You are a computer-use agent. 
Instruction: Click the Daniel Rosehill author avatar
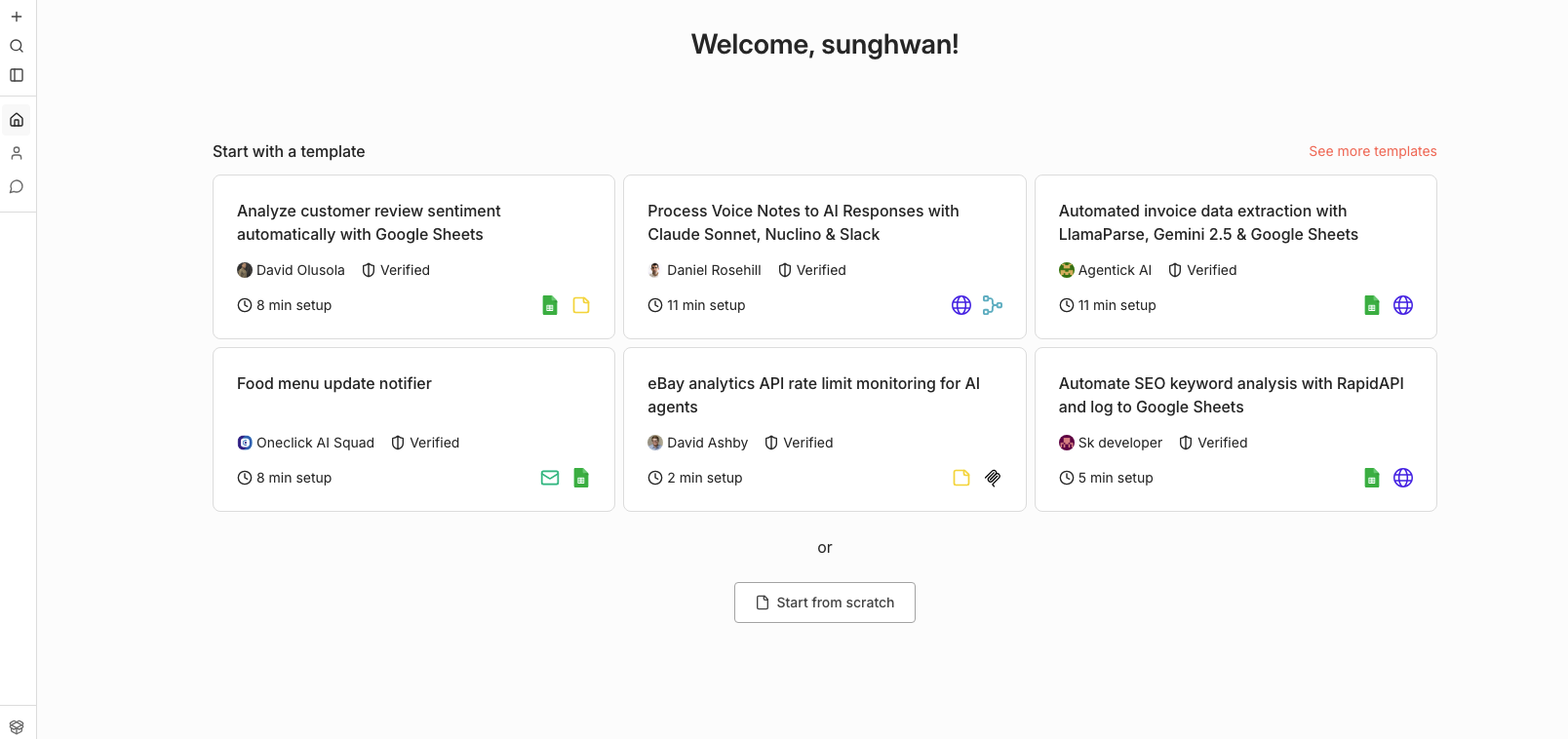coord(655,270)
